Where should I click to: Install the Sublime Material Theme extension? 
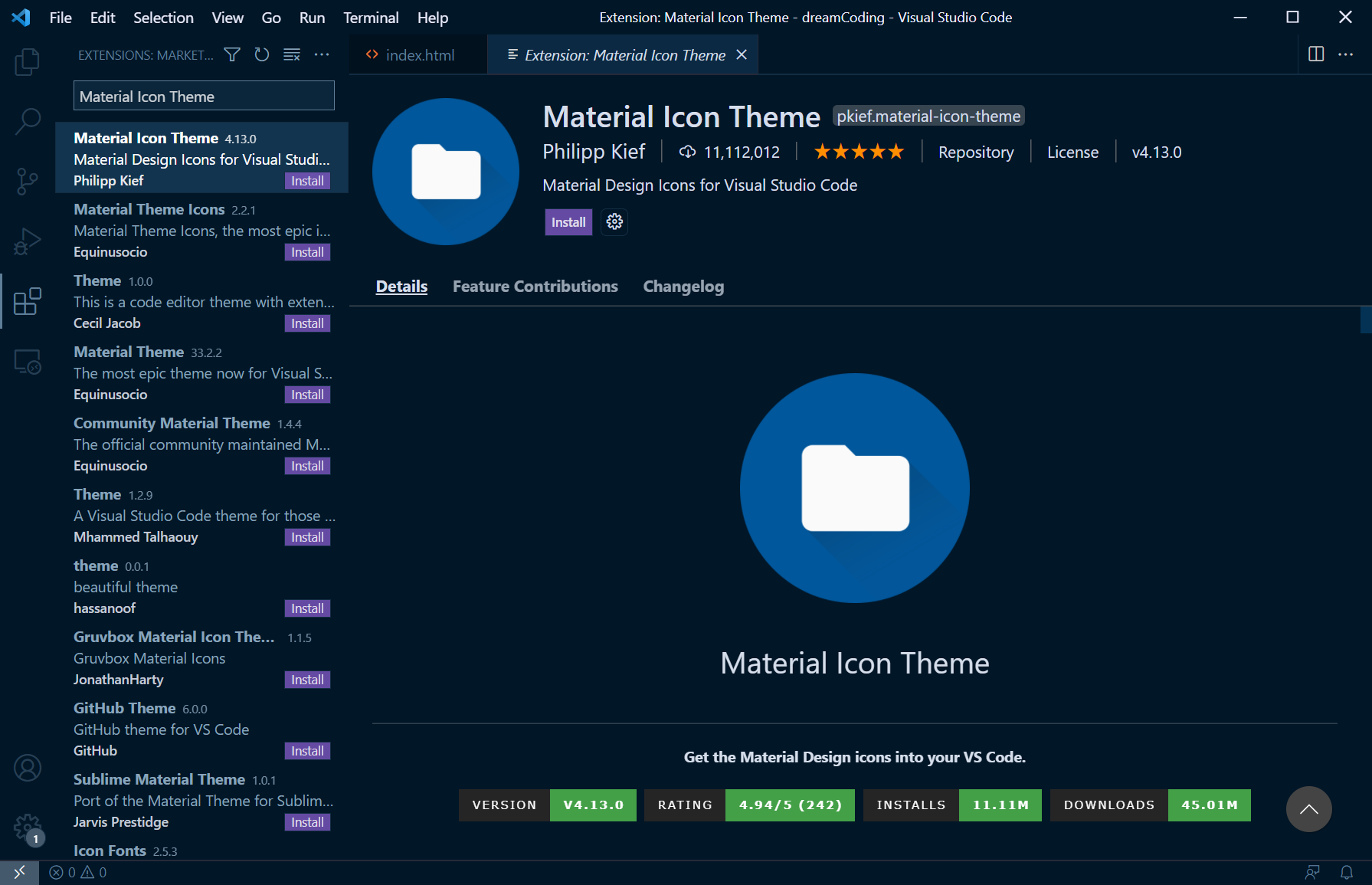tap(307, 822)
